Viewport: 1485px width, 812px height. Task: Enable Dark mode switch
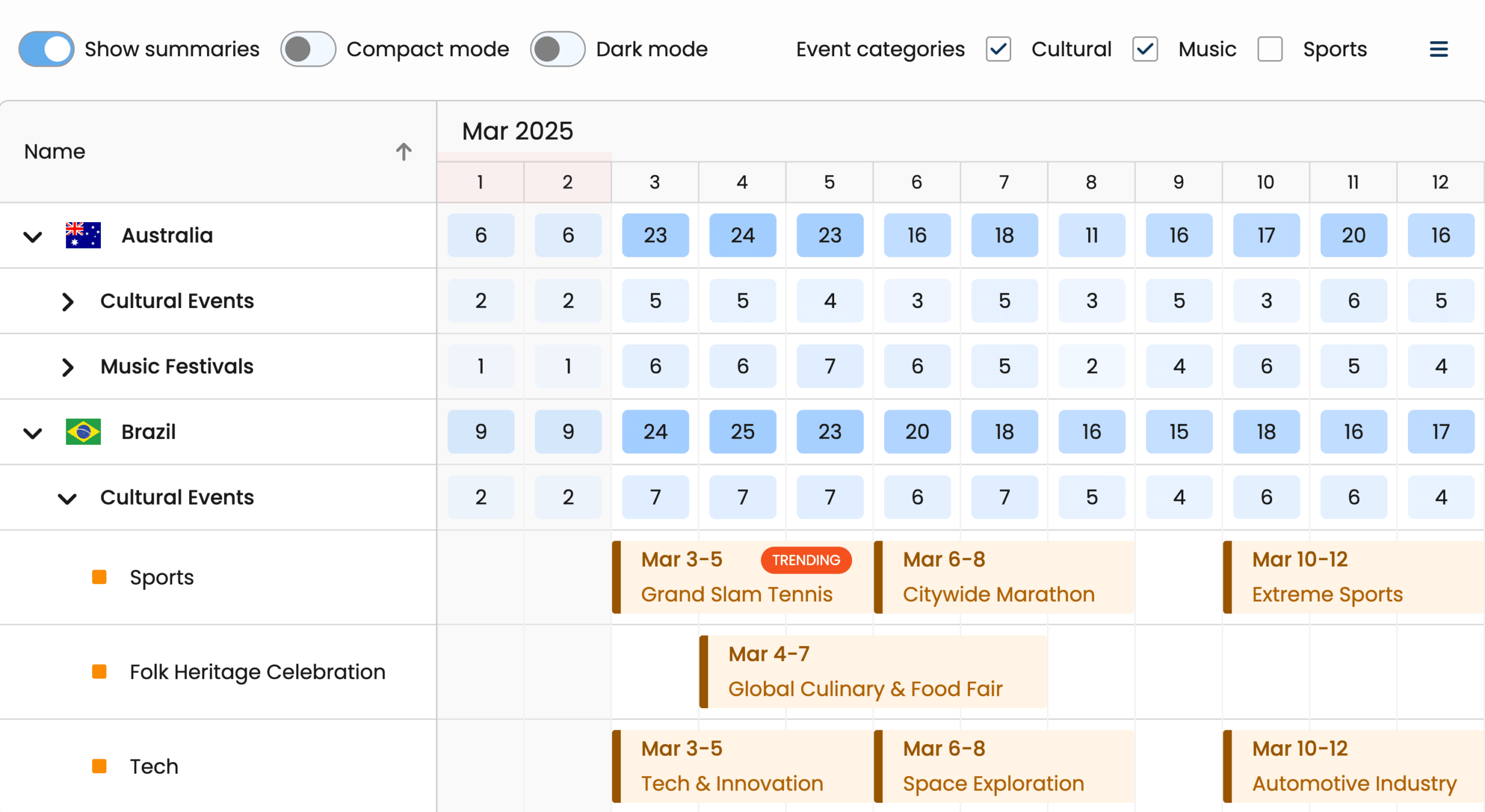[557, 49]
